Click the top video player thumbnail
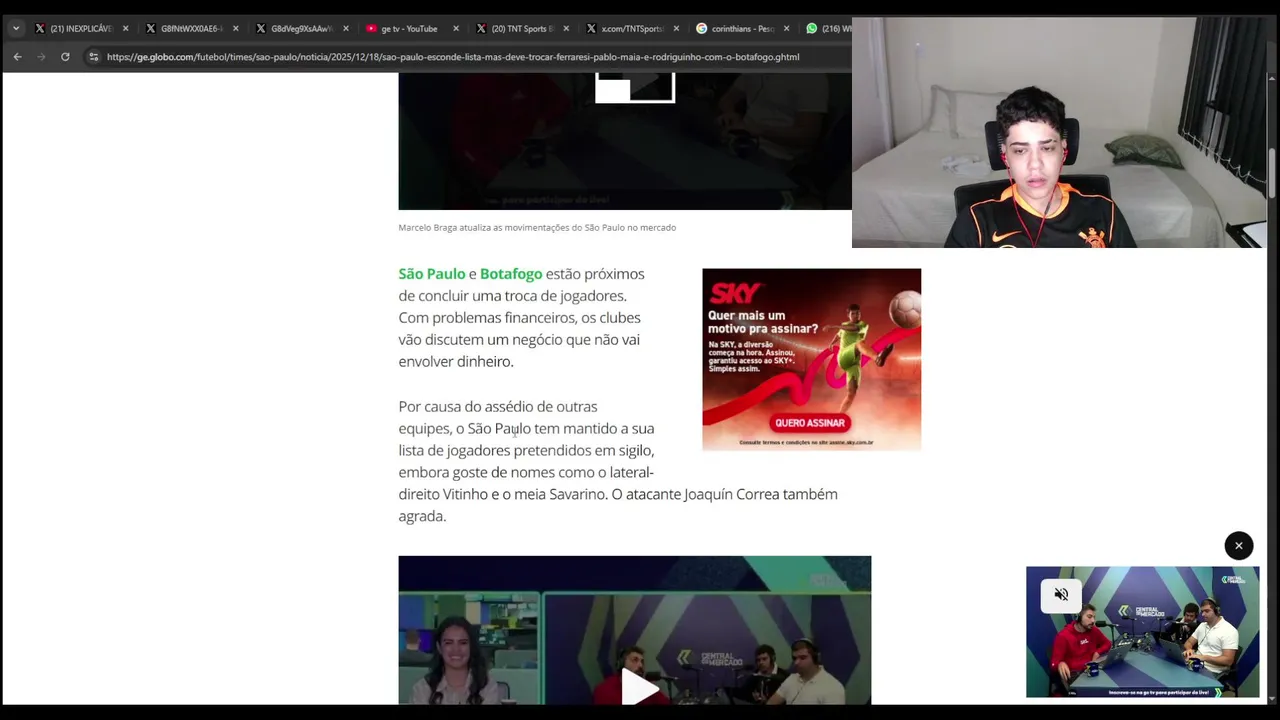 tap(625, 141)
